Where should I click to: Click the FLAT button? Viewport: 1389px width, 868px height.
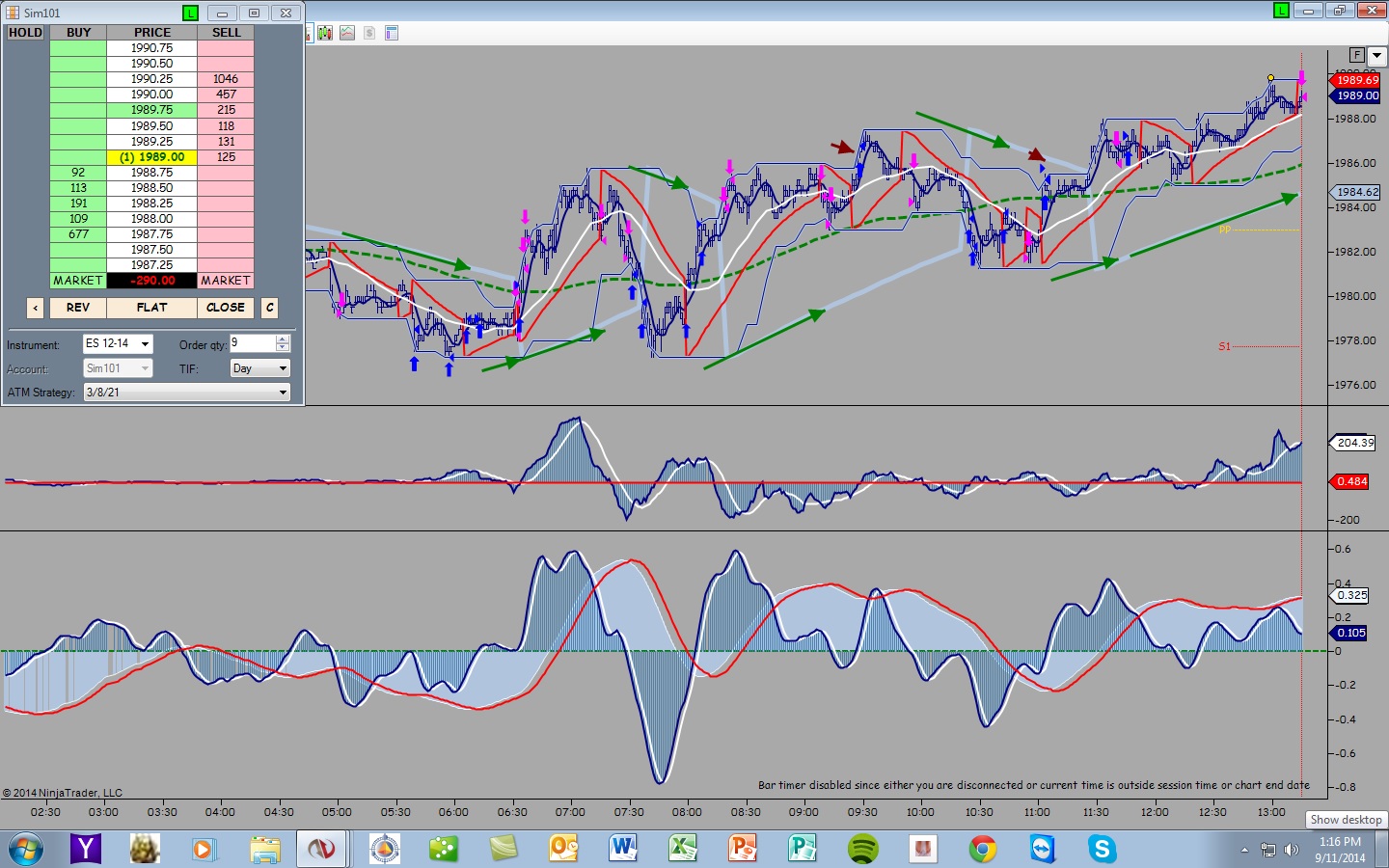[x=151, y=308]
